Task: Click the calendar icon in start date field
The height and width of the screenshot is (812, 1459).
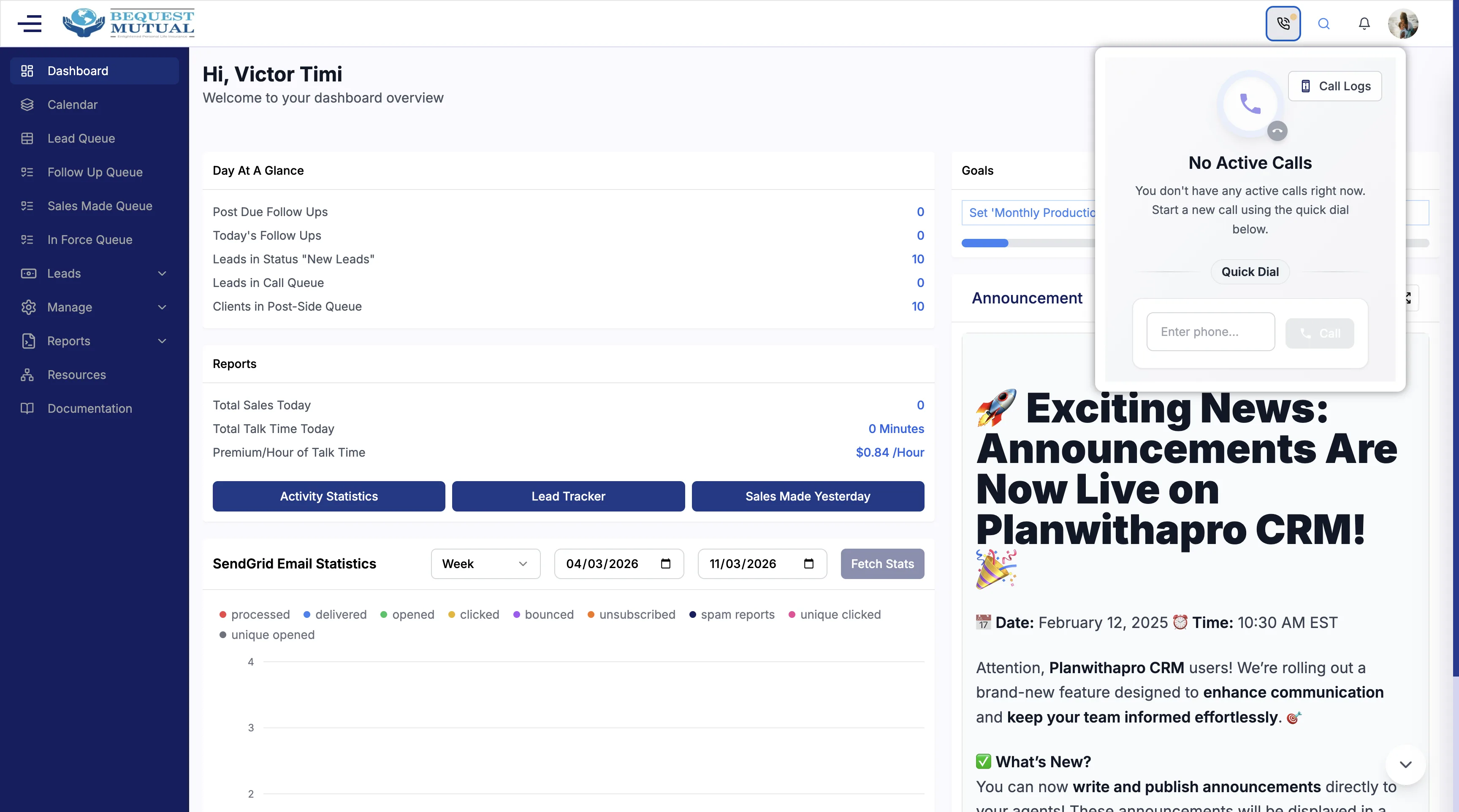Action: point(665,563)
